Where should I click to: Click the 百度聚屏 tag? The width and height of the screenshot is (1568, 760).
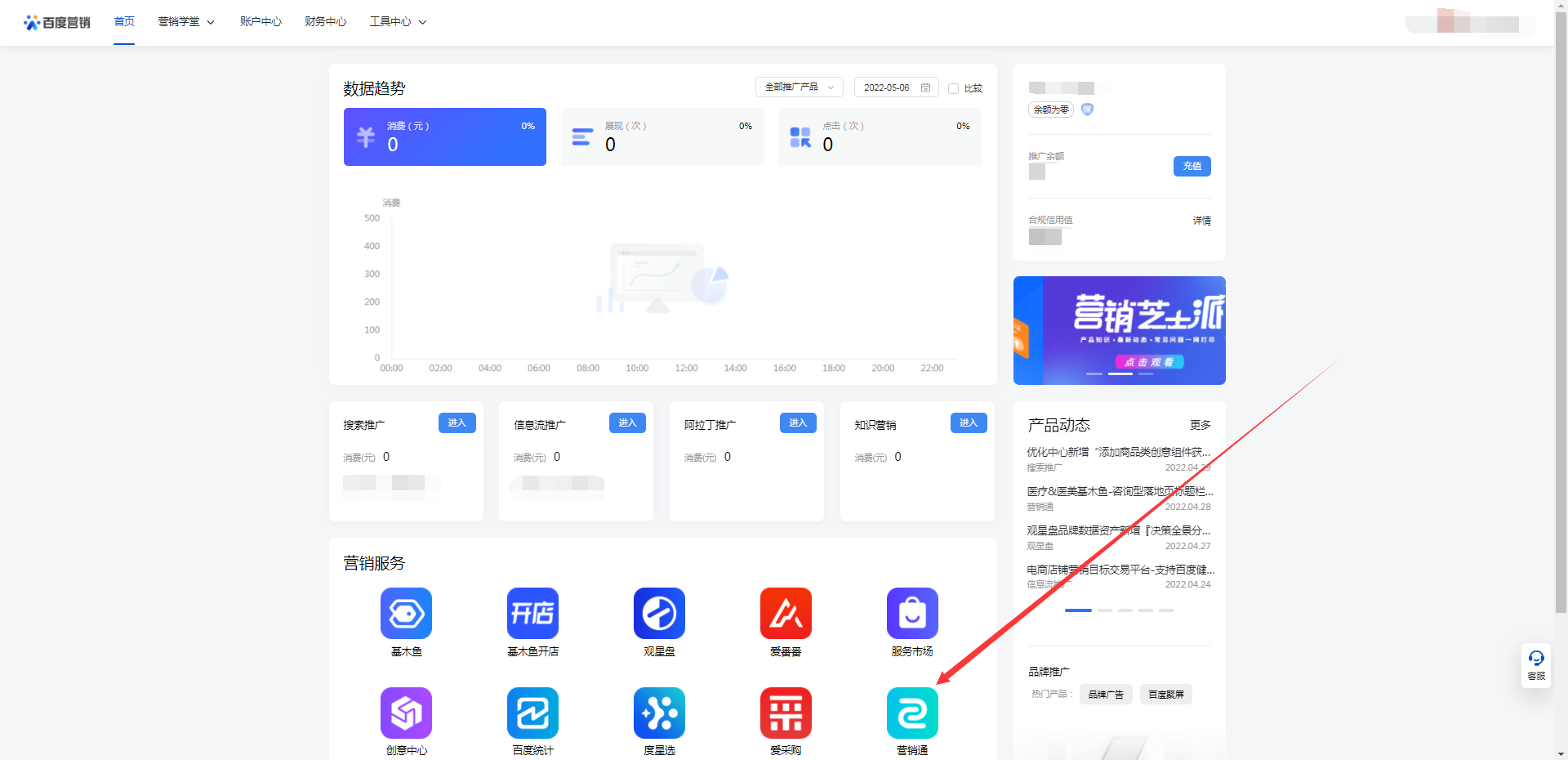[x=1166, y=695]
